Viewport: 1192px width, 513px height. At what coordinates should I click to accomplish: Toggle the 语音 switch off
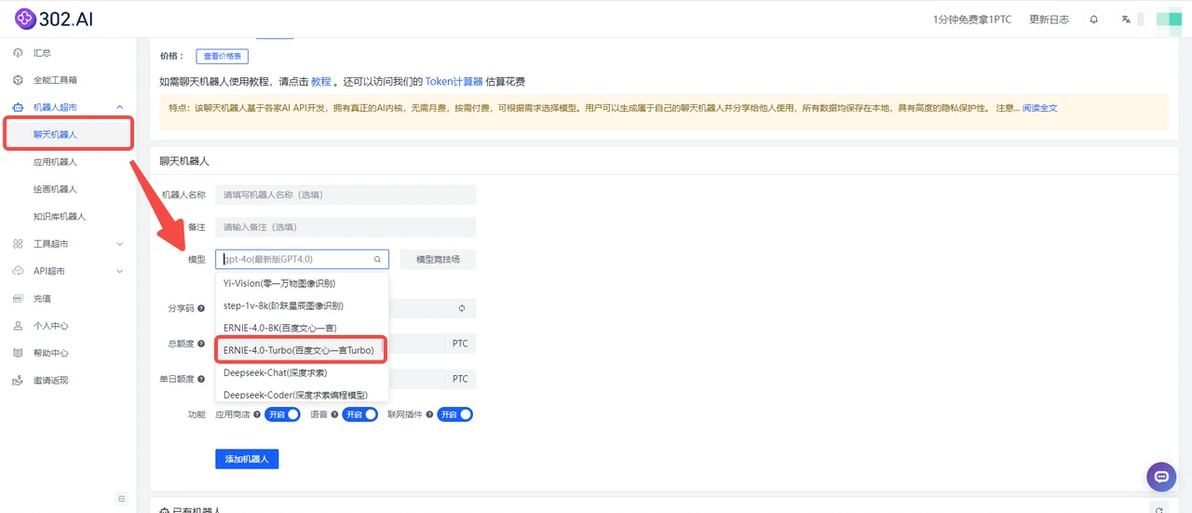point(360,415)
